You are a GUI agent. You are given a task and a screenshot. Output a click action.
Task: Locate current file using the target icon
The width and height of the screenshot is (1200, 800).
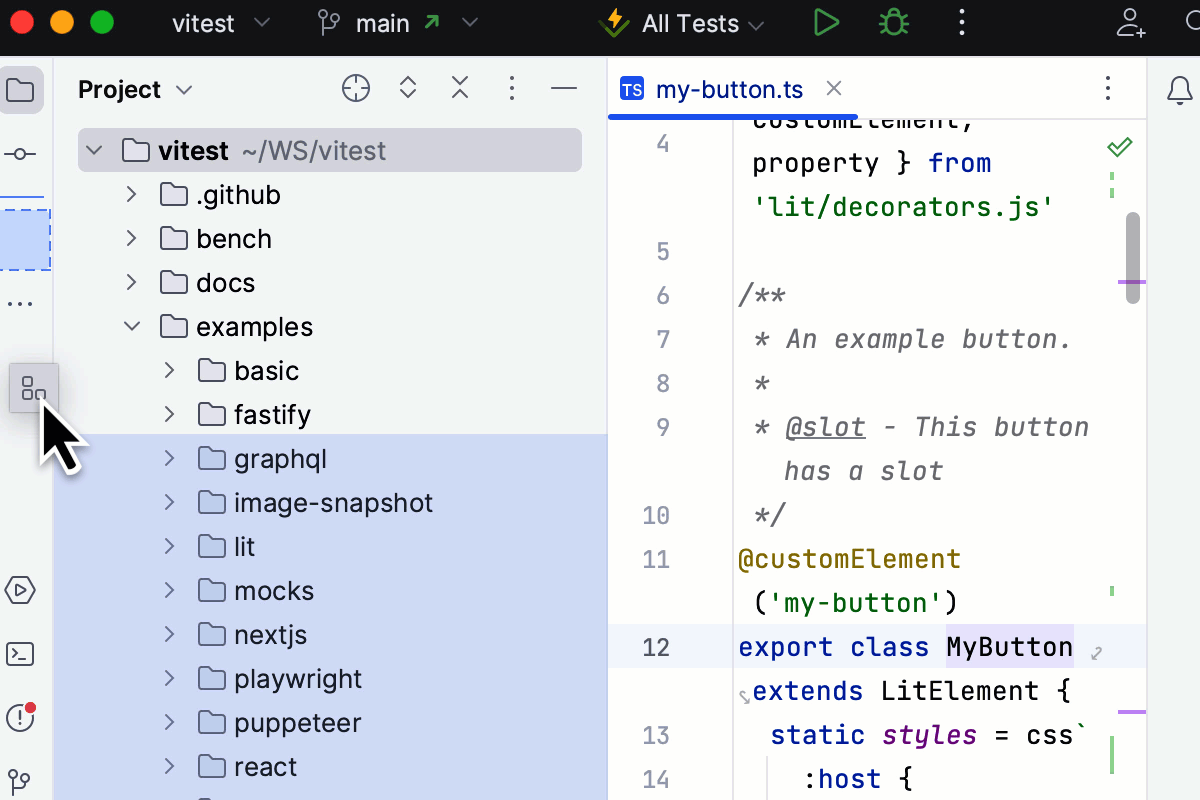[355, 88]
